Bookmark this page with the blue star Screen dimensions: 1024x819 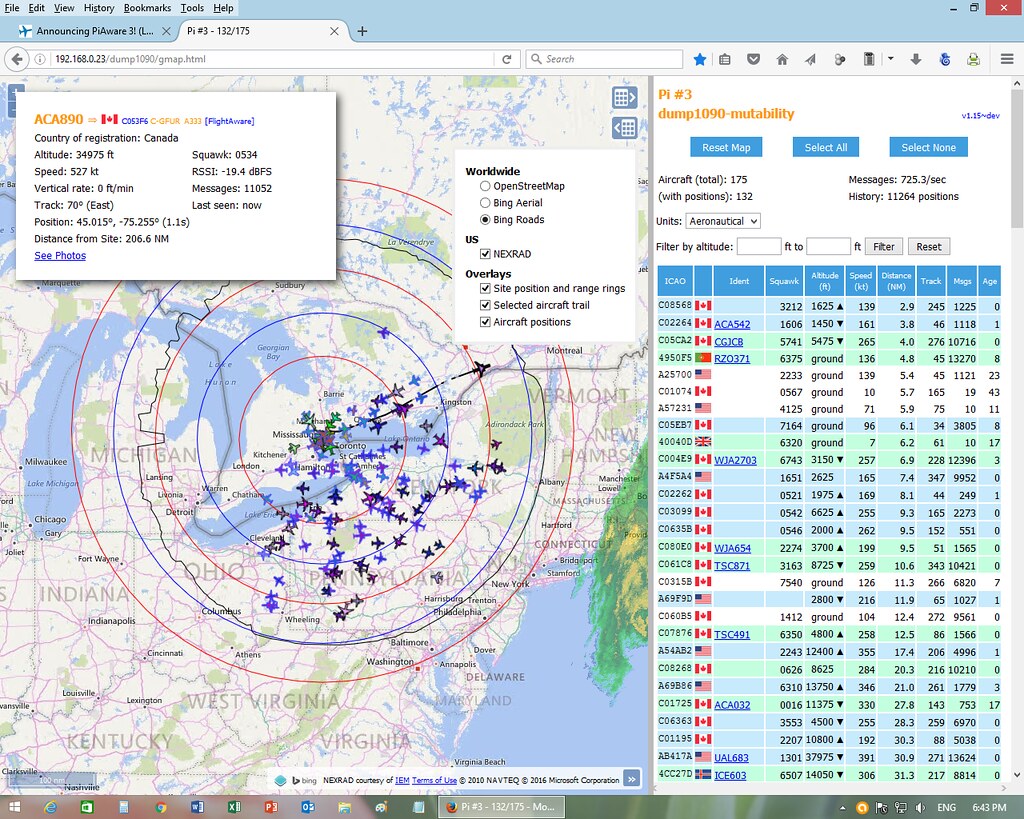pyautogui.click(x=699, y=59)
